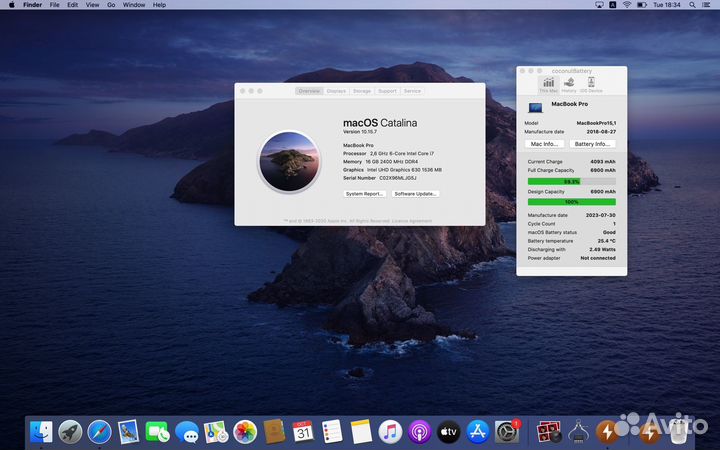Open the File menu
Viewport: 720px width, 450px height.
point(54,5)
